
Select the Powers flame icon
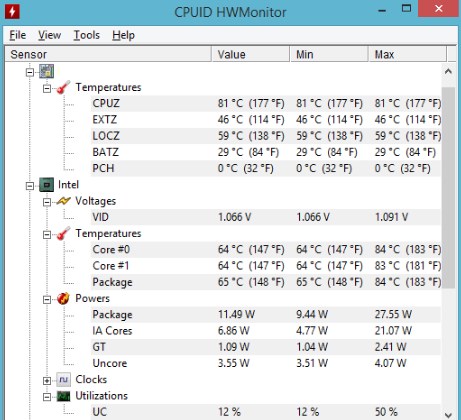(63, 298)
